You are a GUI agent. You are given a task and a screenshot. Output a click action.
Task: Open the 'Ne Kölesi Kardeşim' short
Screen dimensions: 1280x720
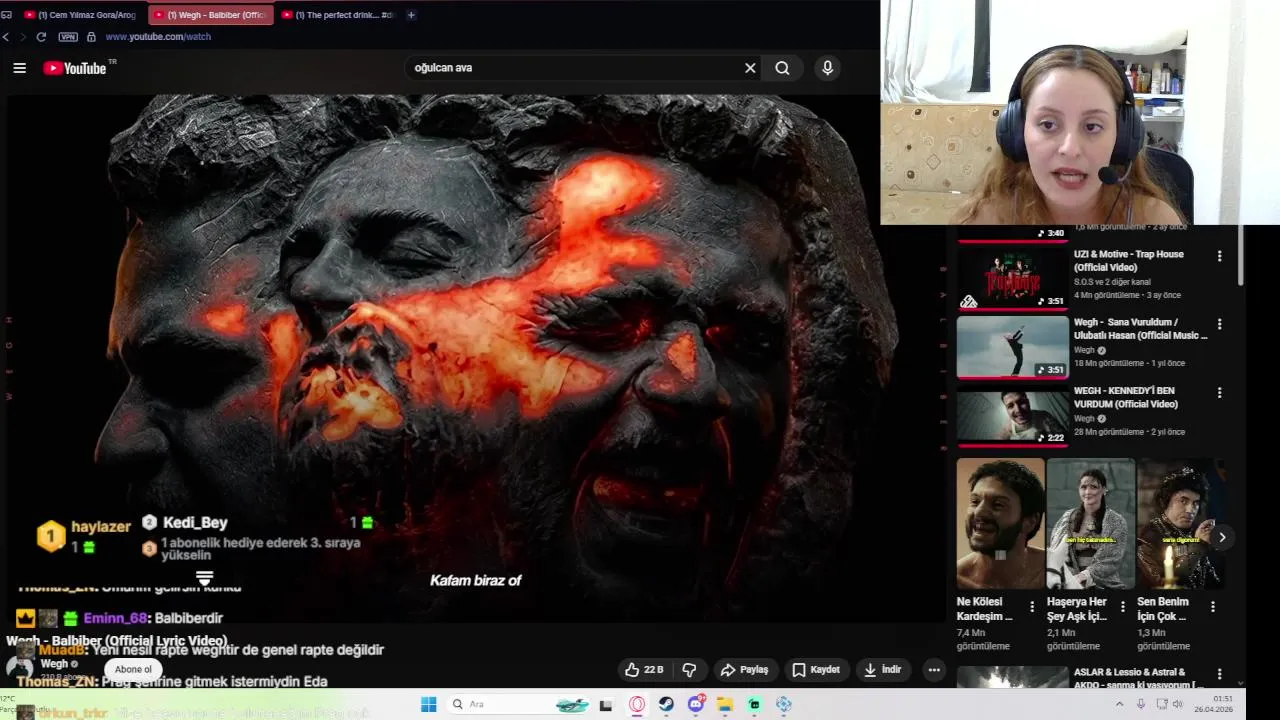1000,523
